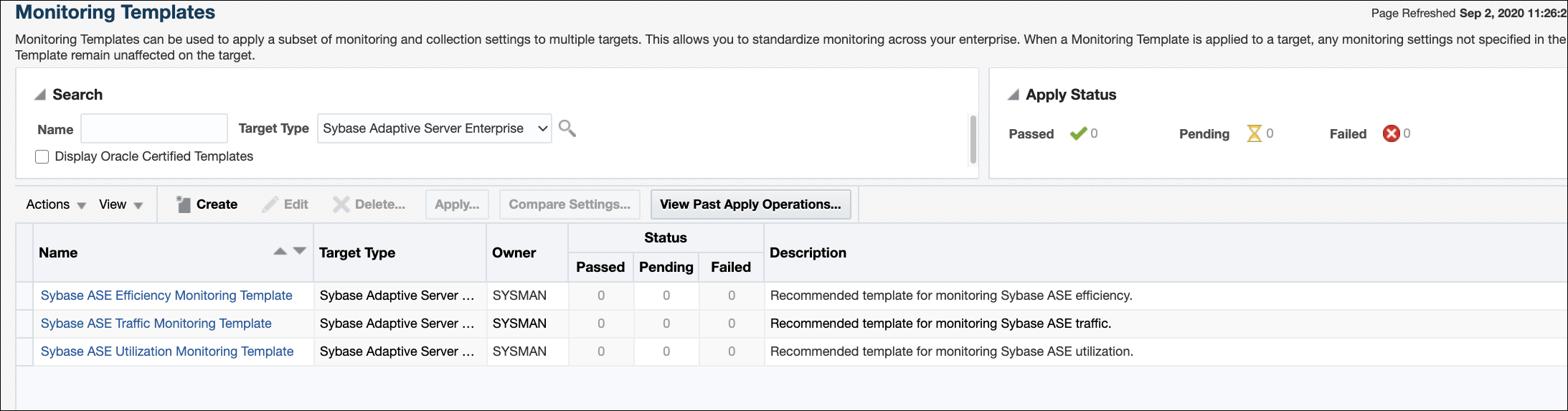This screenshot has width=1568, height=411.
Task: Click the green Passed checkmark icon
Action: tap(1078, 133)
